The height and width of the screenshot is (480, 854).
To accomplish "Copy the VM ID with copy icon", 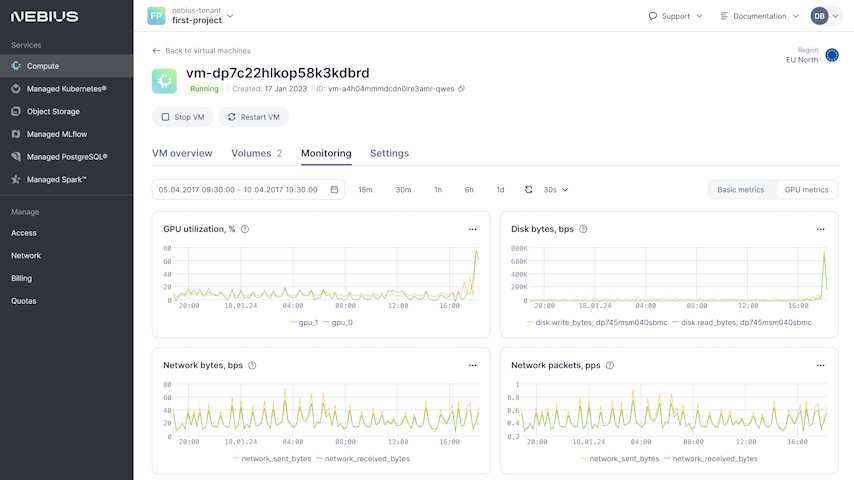I will [x=461, y=89].
